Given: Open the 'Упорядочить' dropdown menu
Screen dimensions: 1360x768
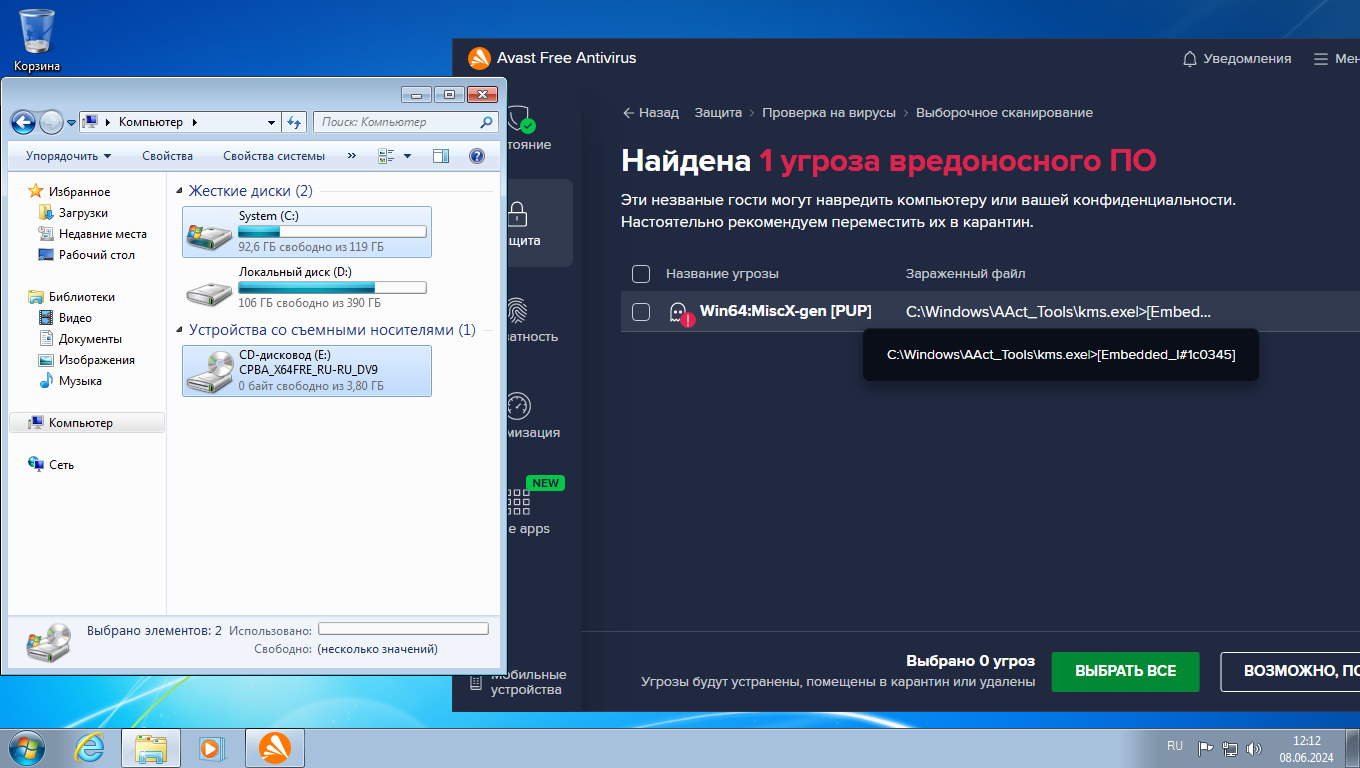Looking at the screenshot, I should [x=68, y=156].
